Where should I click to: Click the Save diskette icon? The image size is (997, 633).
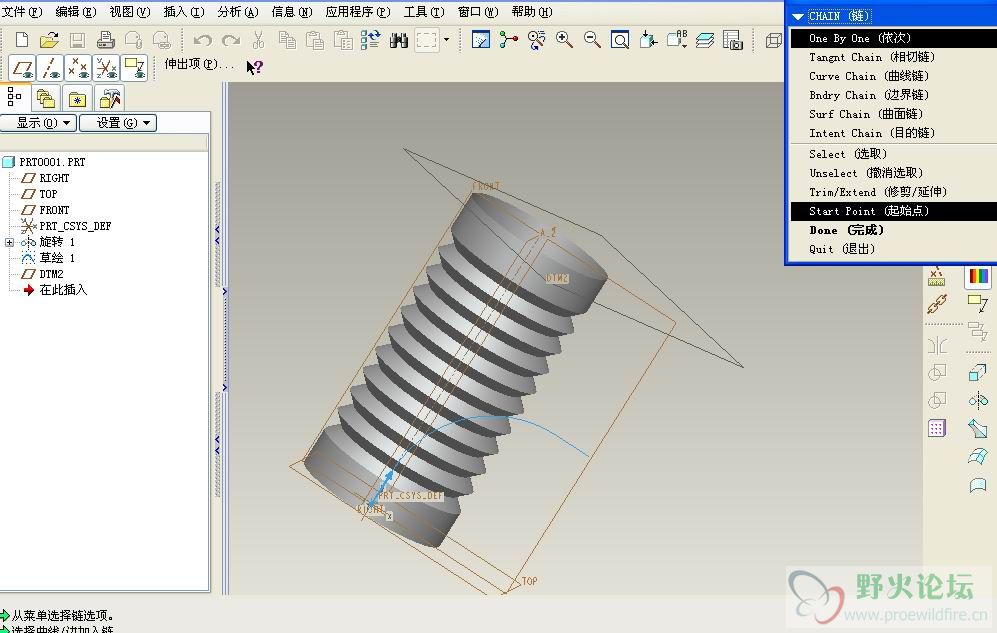point(77,40)
